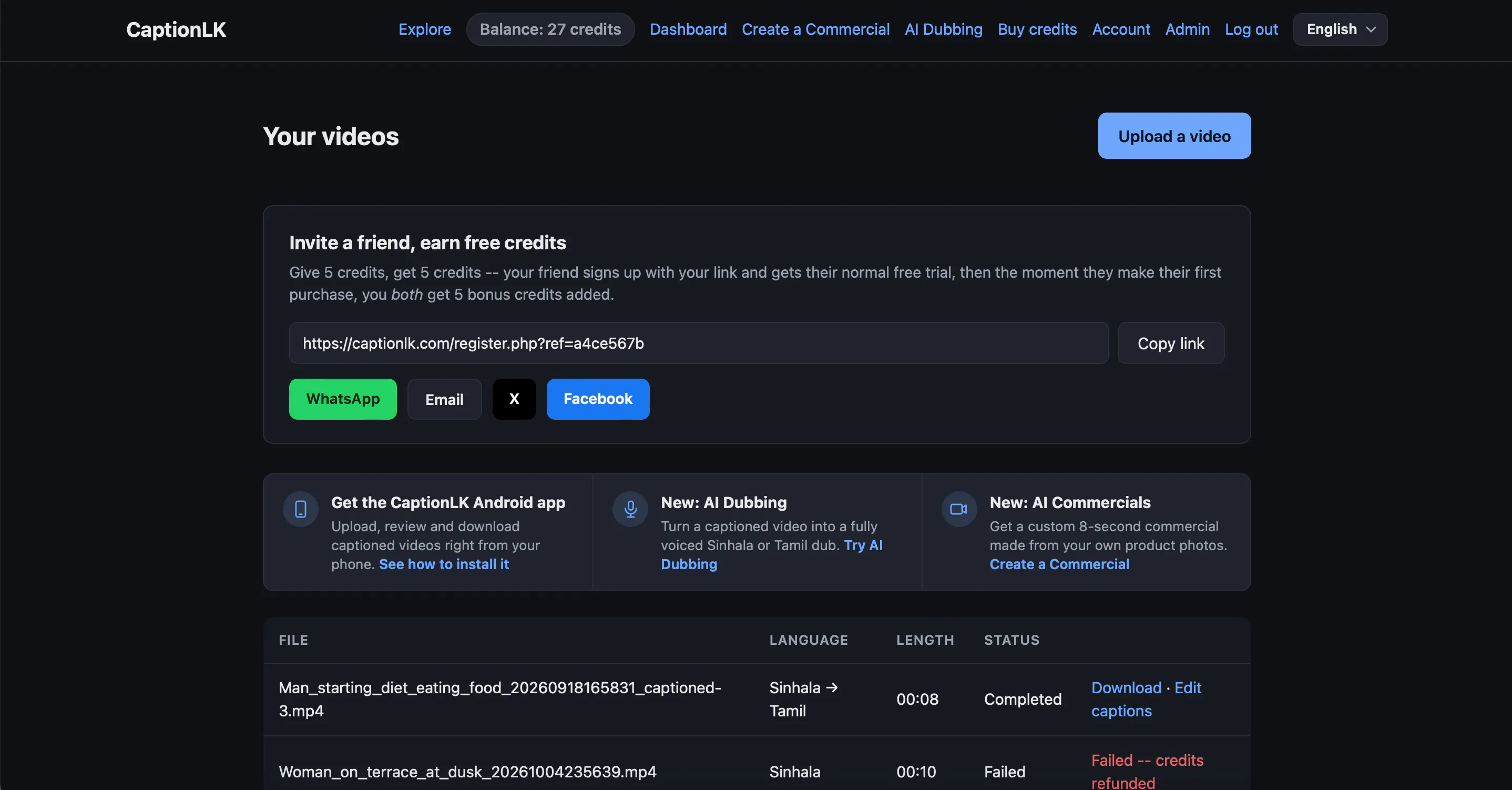Open the Account page
This screenshot has width=1512, height=790.
tap(1120, 29)
